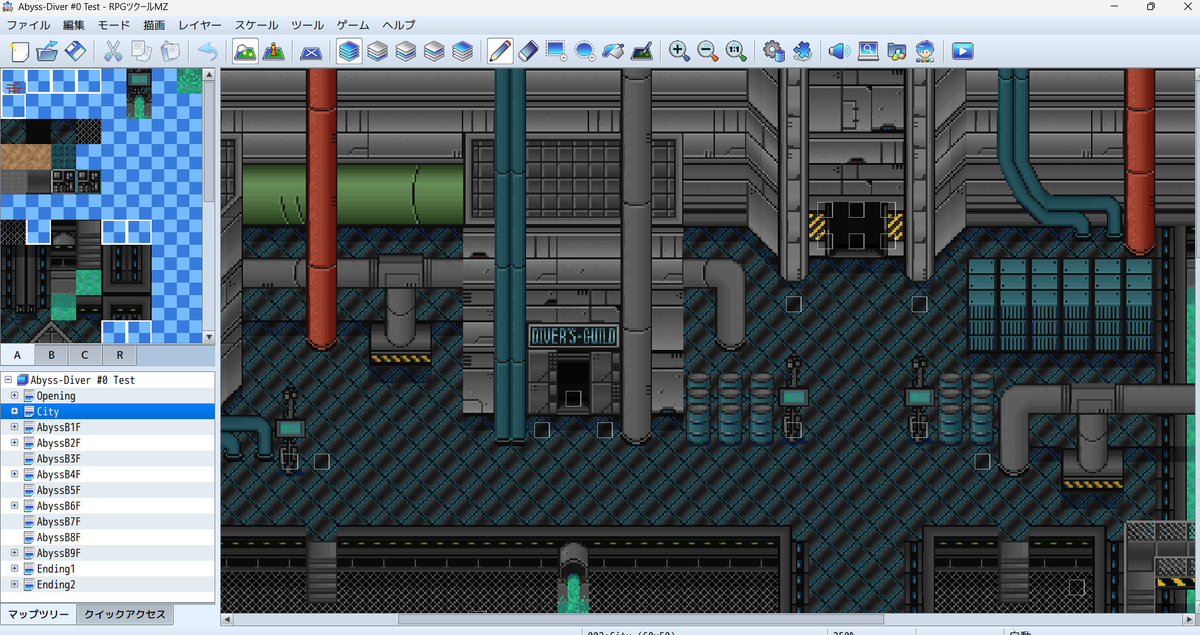
Task: Click the Zoom In magnifier icon
Action: [x=679, y=51]
